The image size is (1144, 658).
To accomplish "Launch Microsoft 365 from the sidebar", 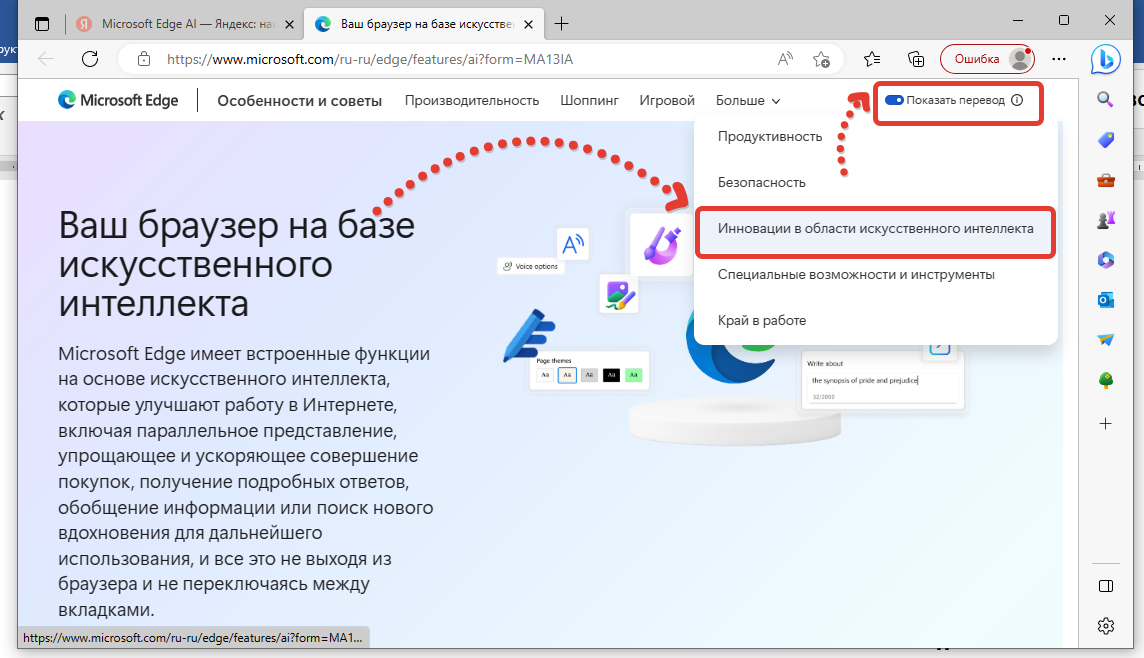I will click(1105, 260).
